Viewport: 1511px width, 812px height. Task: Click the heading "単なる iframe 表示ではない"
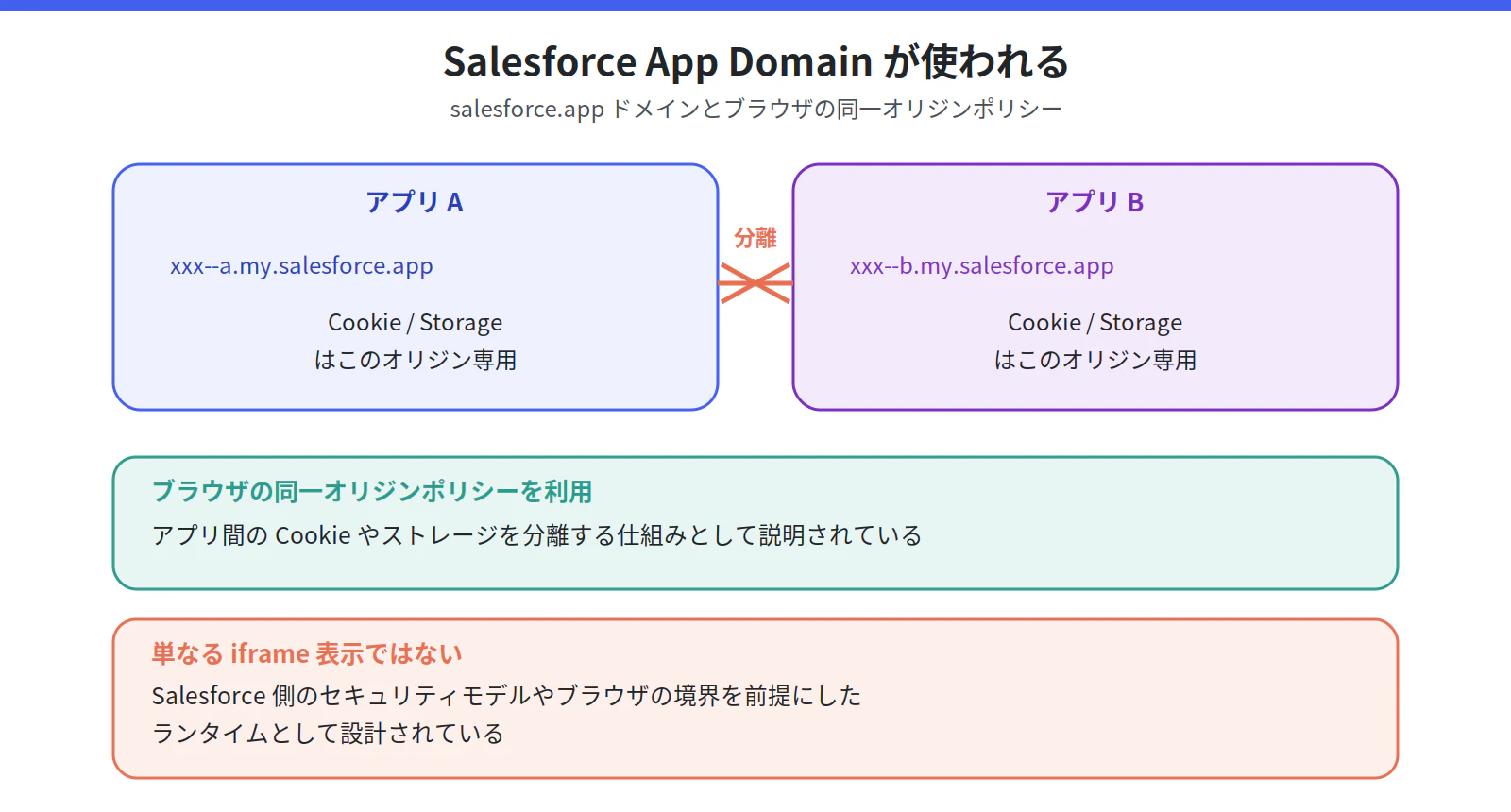pyautogui.click(x=307, y=653)
